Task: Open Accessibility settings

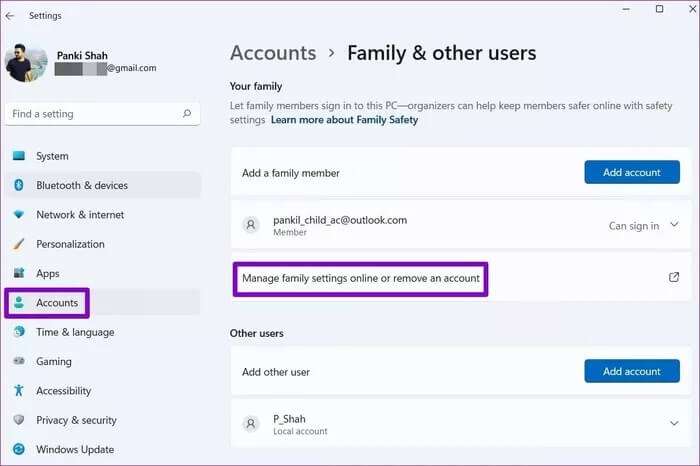Action: [103, 391]
